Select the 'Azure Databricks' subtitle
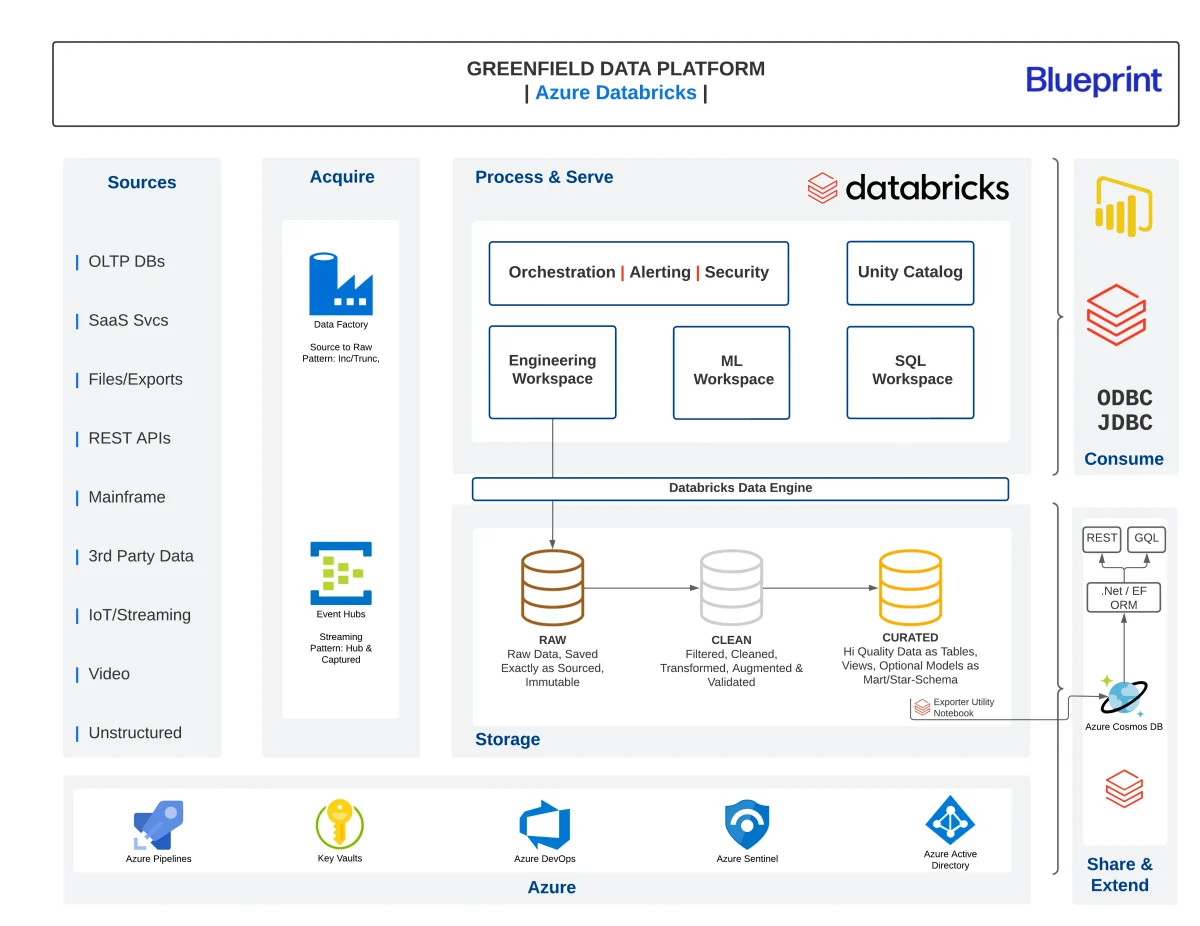Viewport: 1200px width, 926px height. [616, 93]
